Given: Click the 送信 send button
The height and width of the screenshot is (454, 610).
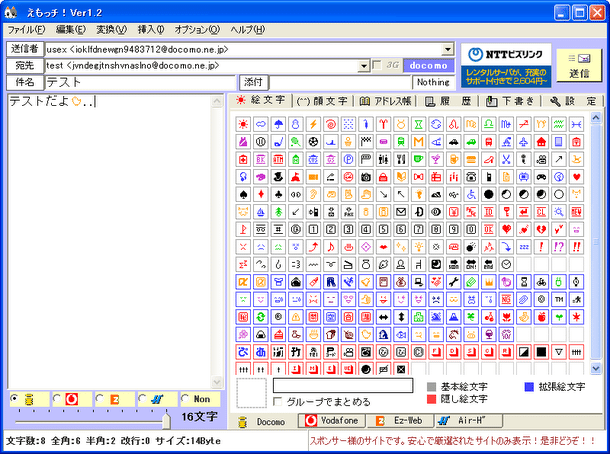Looking at the screenshot, I should point(579,65).
